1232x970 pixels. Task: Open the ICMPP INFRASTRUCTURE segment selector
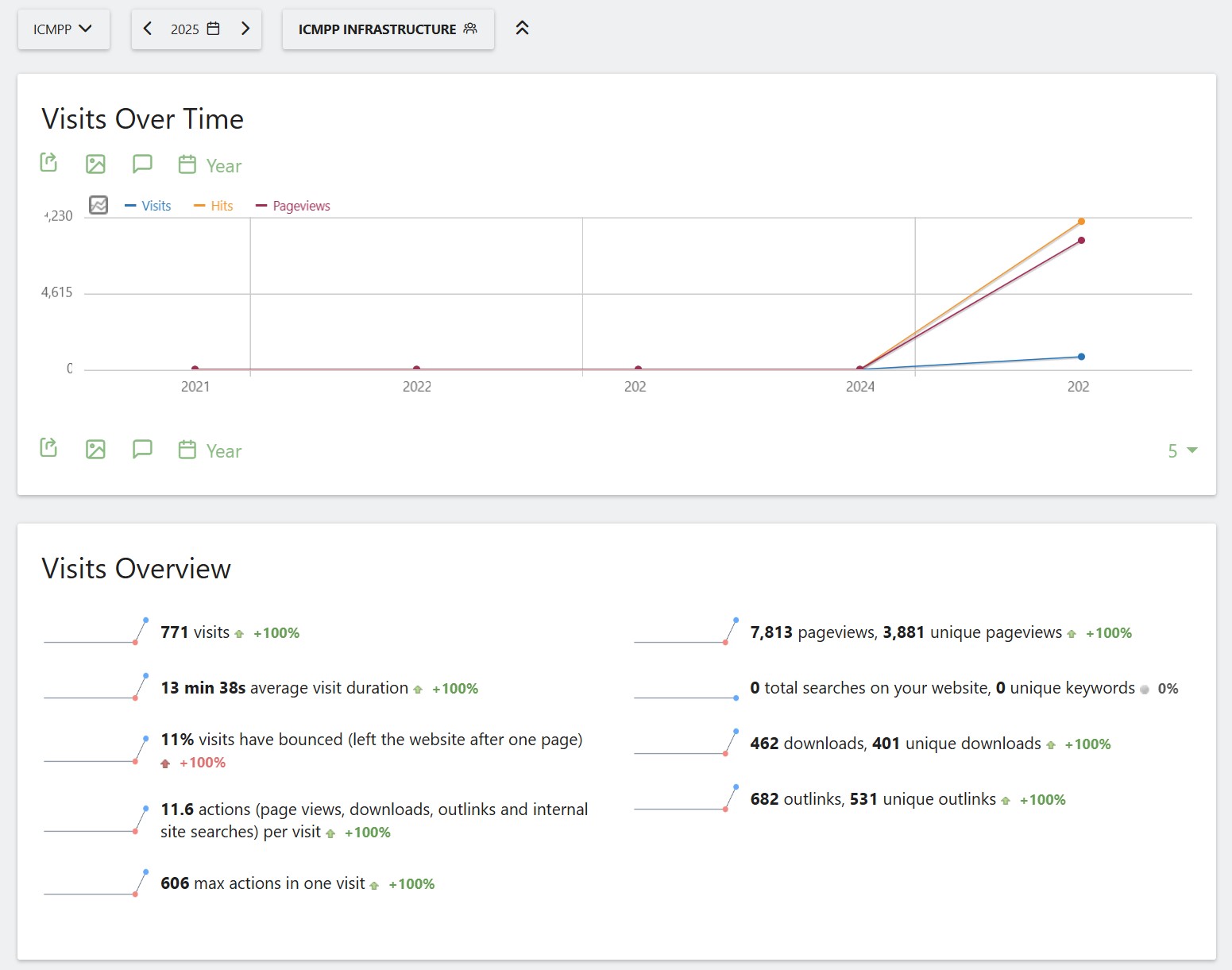tap(388, 29)
